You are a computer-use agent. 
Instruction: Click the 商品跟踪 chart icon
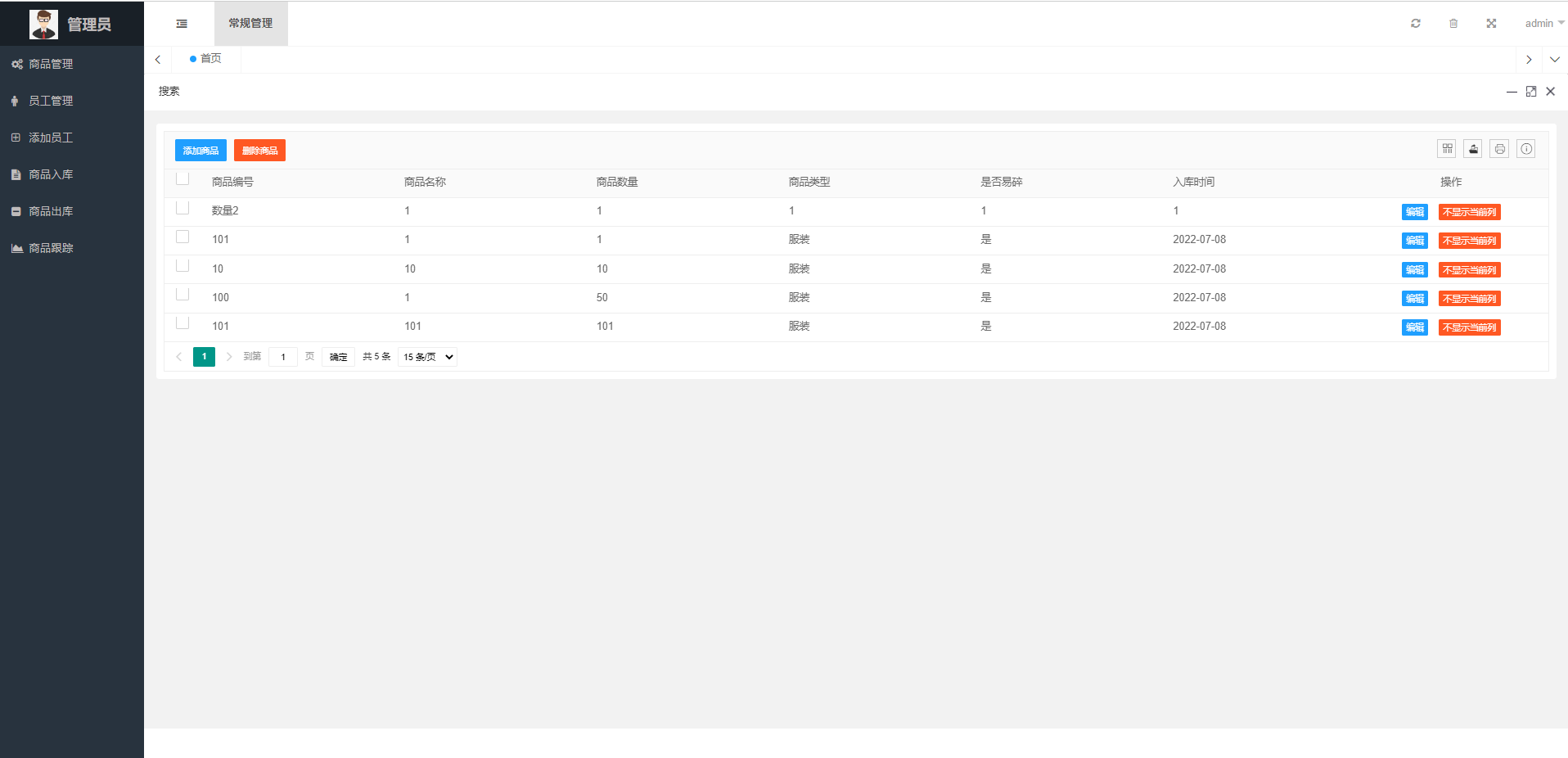tap(16, 248)
